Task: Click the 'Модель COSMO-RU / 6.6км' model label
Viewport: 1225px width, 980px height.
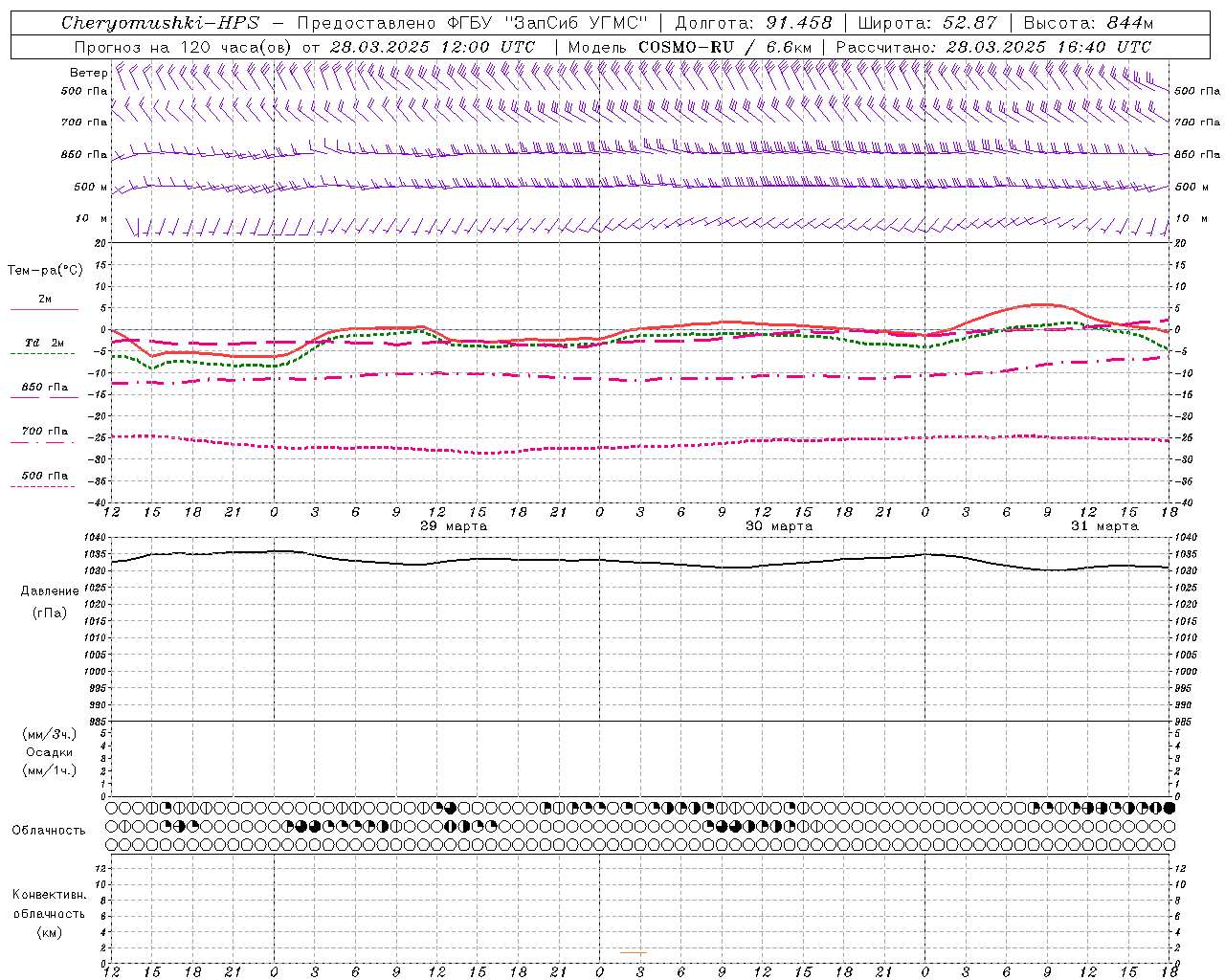Action: [x=689, y=47]
